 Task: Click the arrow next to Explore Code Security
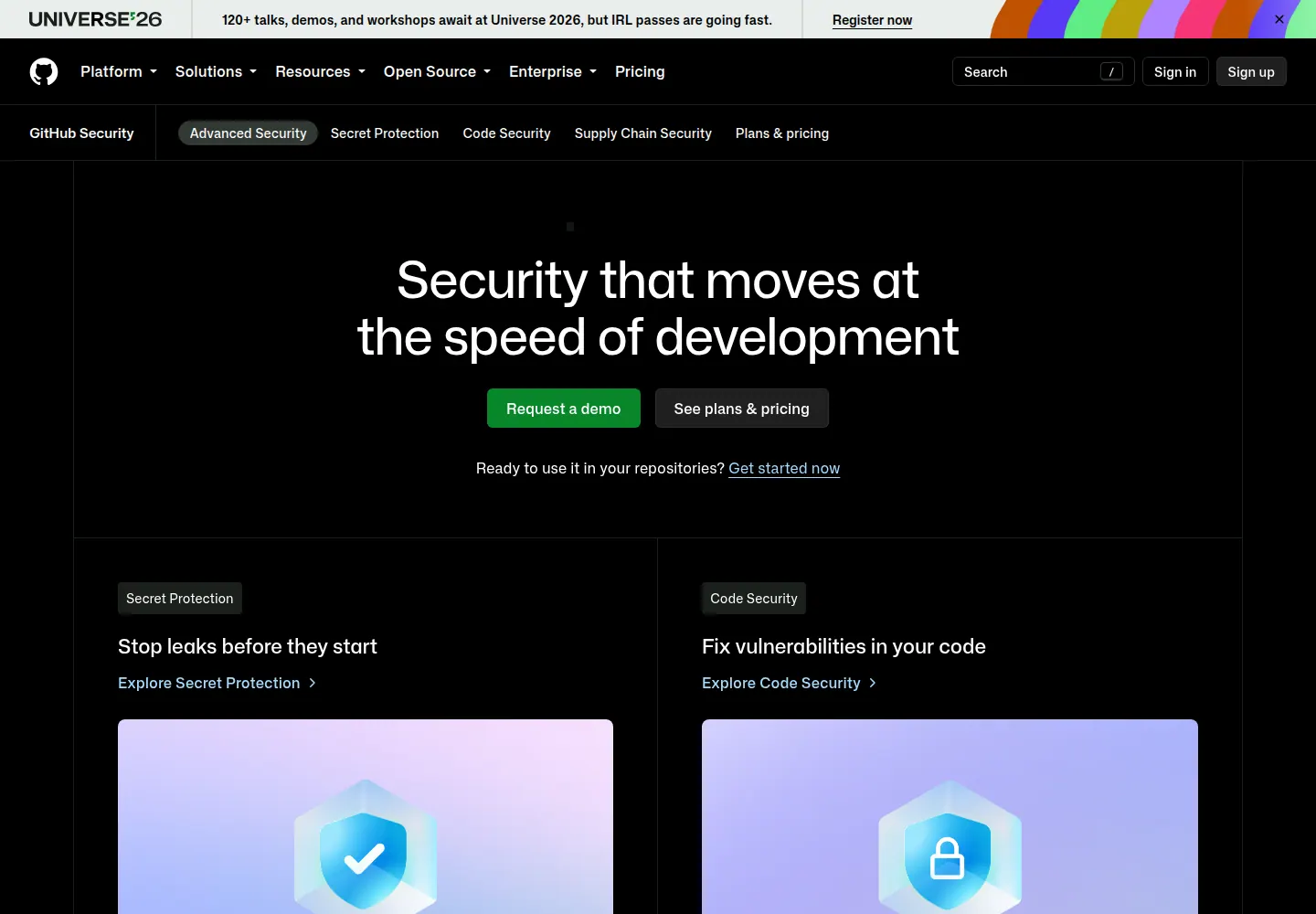click(x=873, y=683)
